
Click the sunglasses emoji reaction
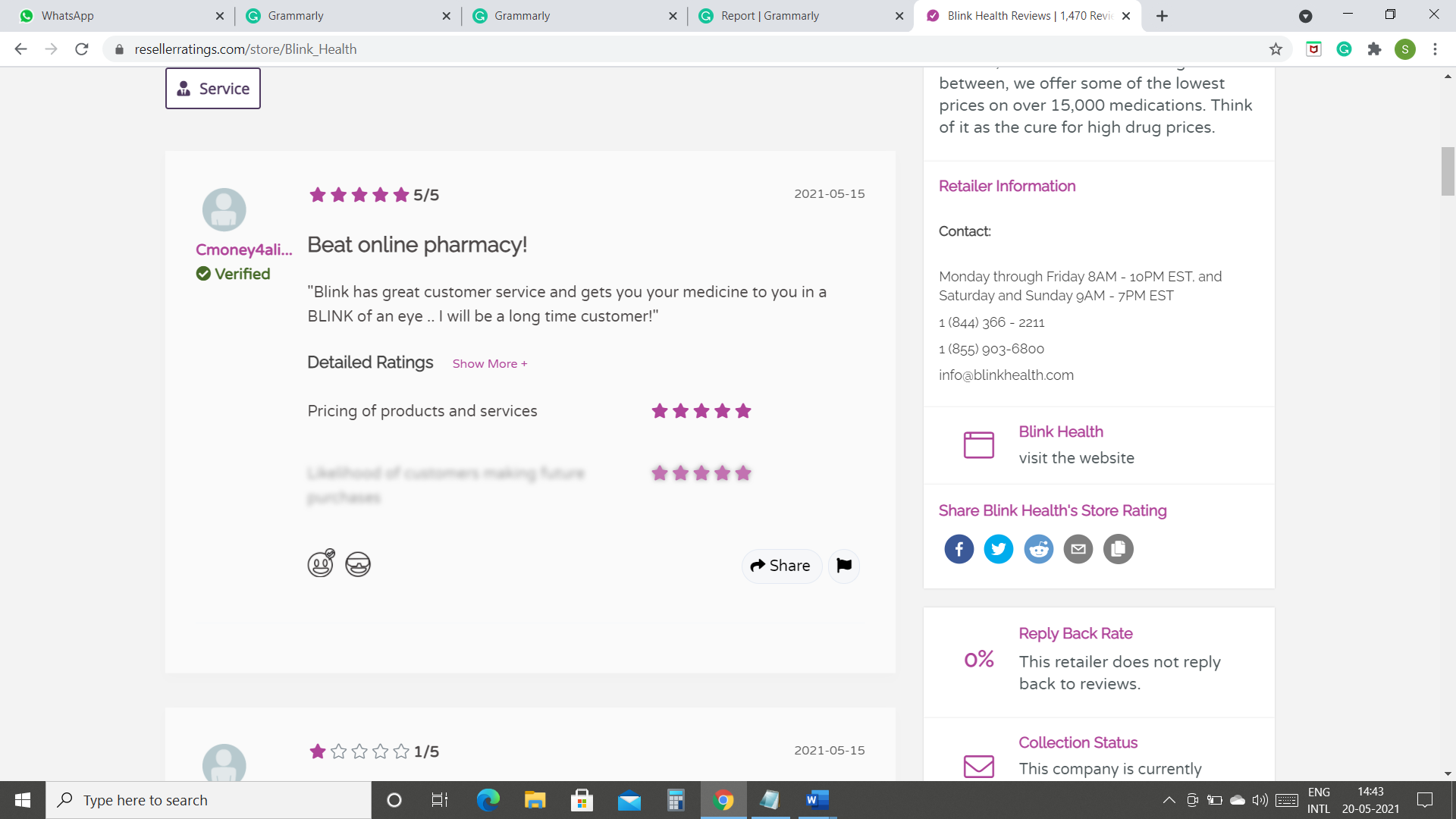(x=358, y=564)
